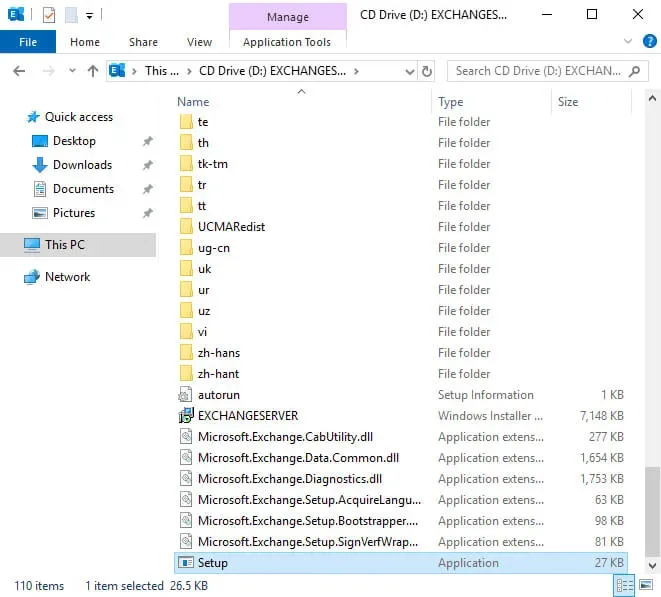Switch to Large icons view in status bar
This screenshot has width=661, height=597.
[x=646, y=585]
